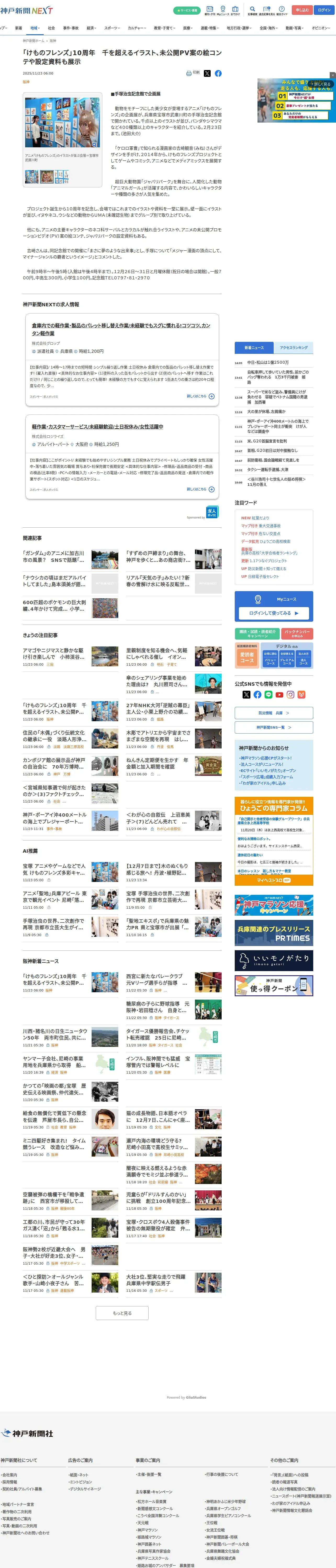Open the 中日・松山は1億2500万 news item
The image size is (336, 1568).
pyautogui.click(x=268, y=362)
